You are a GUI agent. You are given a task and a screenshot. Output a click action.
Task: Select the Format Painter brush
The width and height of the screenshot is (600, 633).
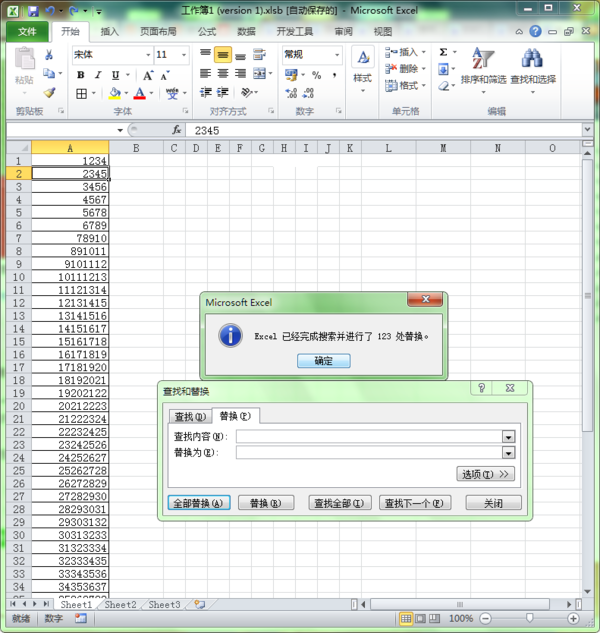[x=49, y=93]
